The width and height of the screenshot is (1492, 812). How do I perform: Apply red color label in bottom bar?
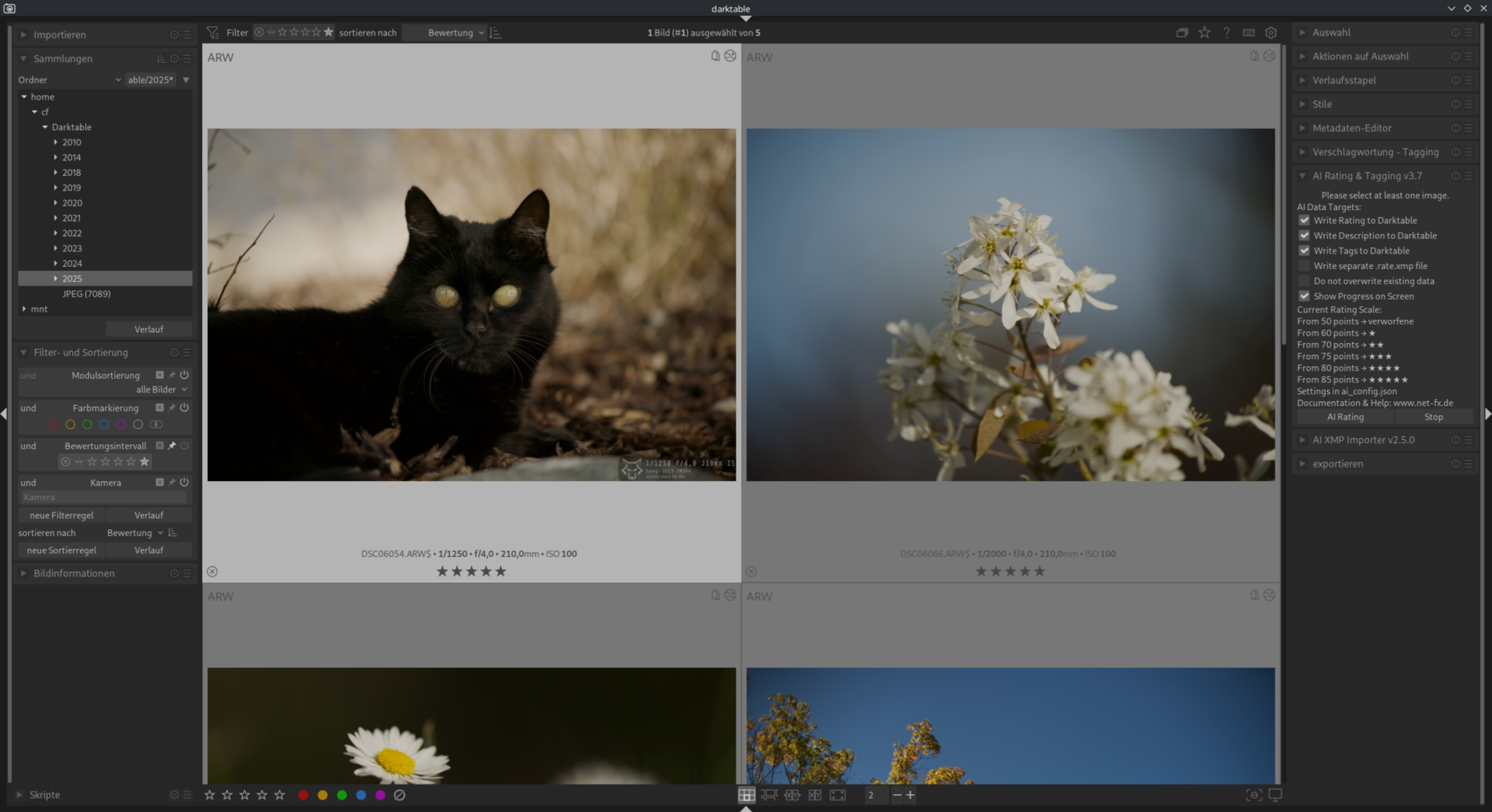(303, 795)
